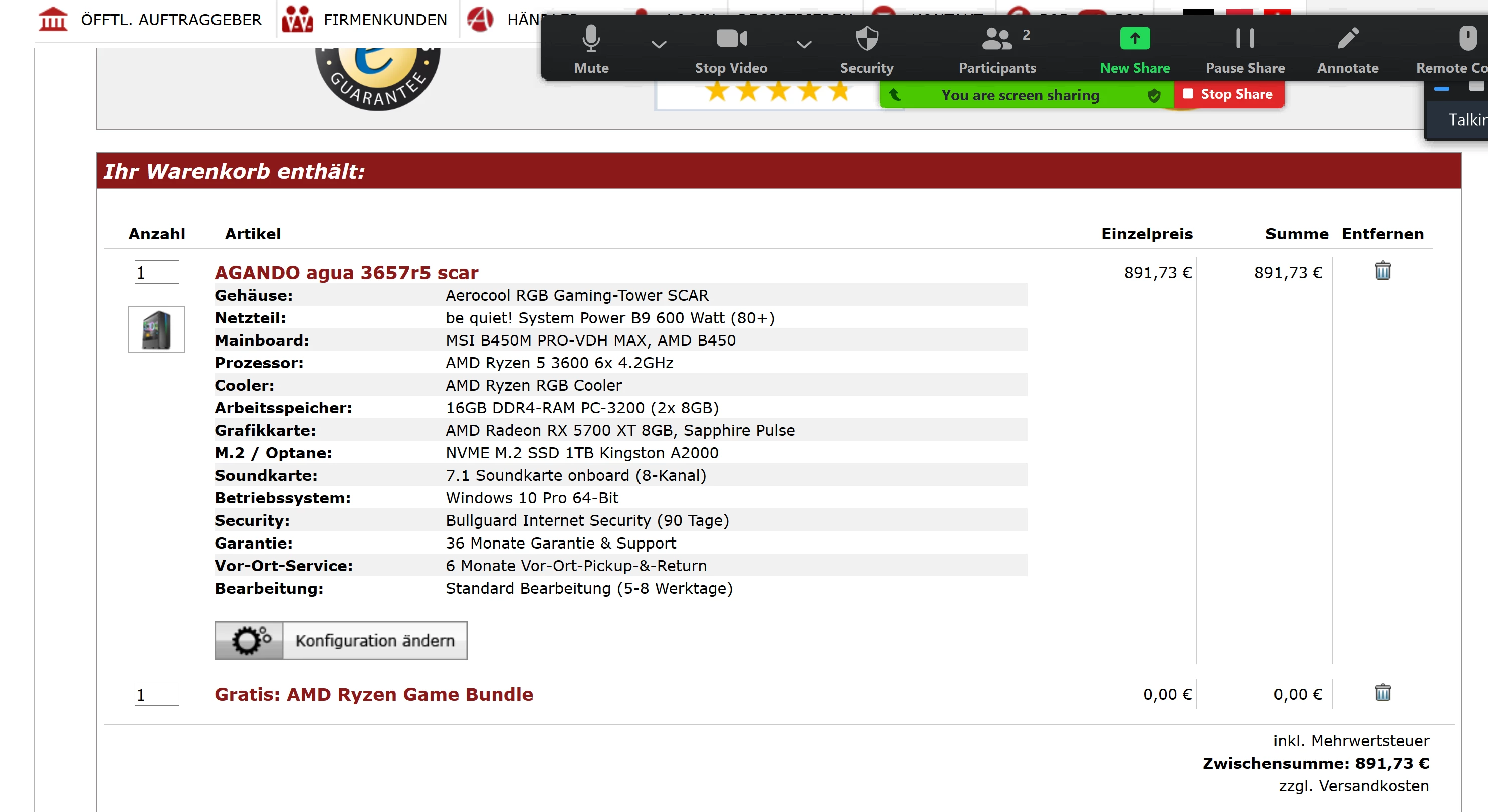Expand audio options arrow beside Mute

point(659,44)
